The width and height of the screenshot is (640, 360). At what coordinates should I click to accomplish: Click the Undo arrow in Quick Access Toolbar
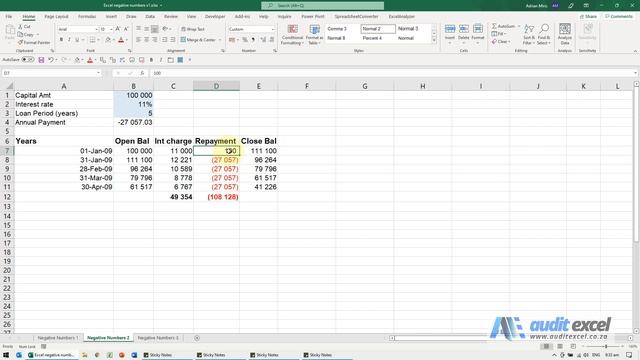pyautogui.click(x=51, y=60)
